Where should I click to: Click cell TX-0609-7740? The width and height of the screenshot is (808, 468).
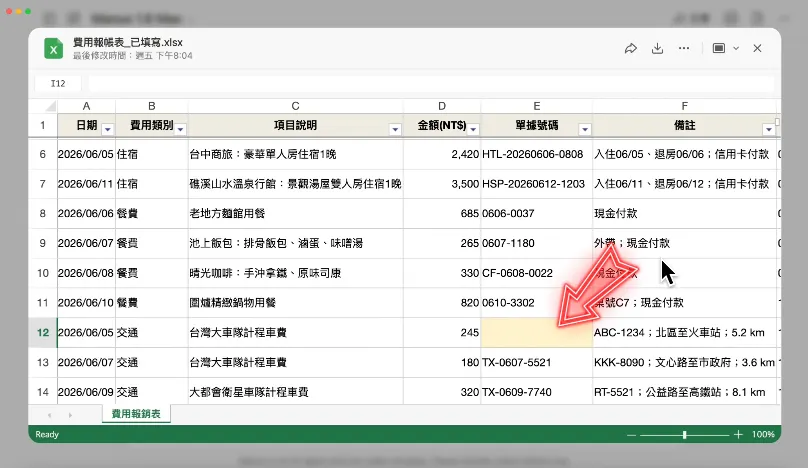pyautogui.click(x=536, y=392)
